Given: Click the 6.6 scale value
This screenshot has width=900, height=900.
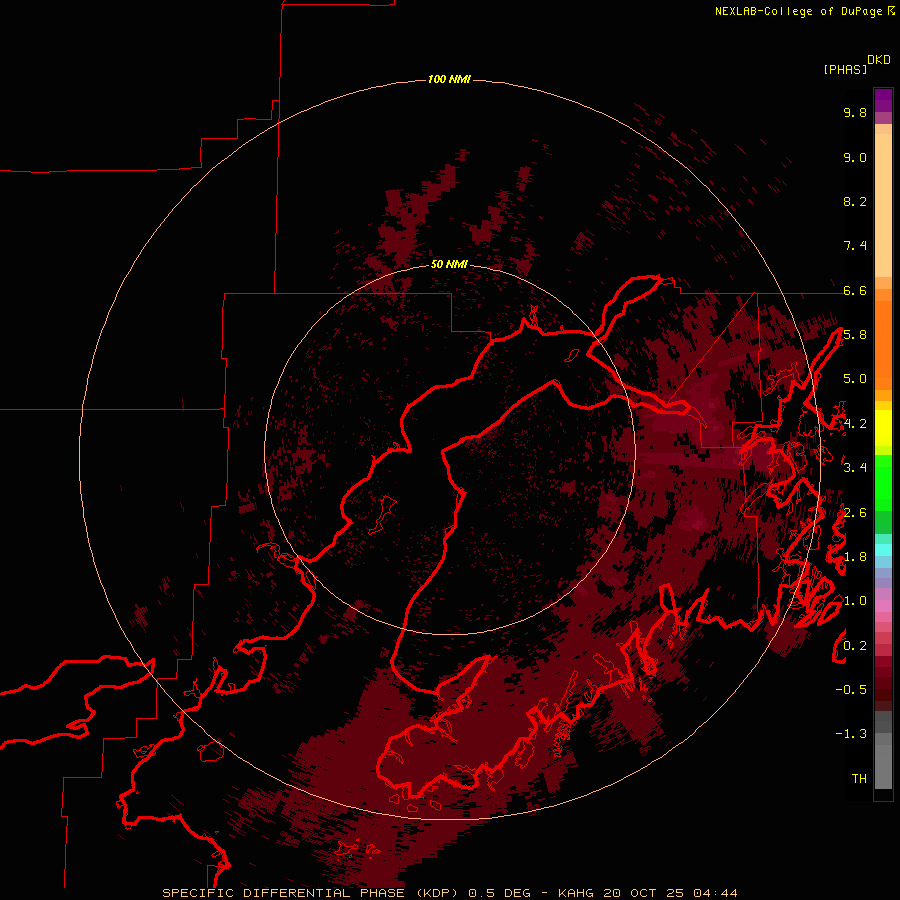Looking at the screenshot, I should pyautogui.click(x=855, y=290).
